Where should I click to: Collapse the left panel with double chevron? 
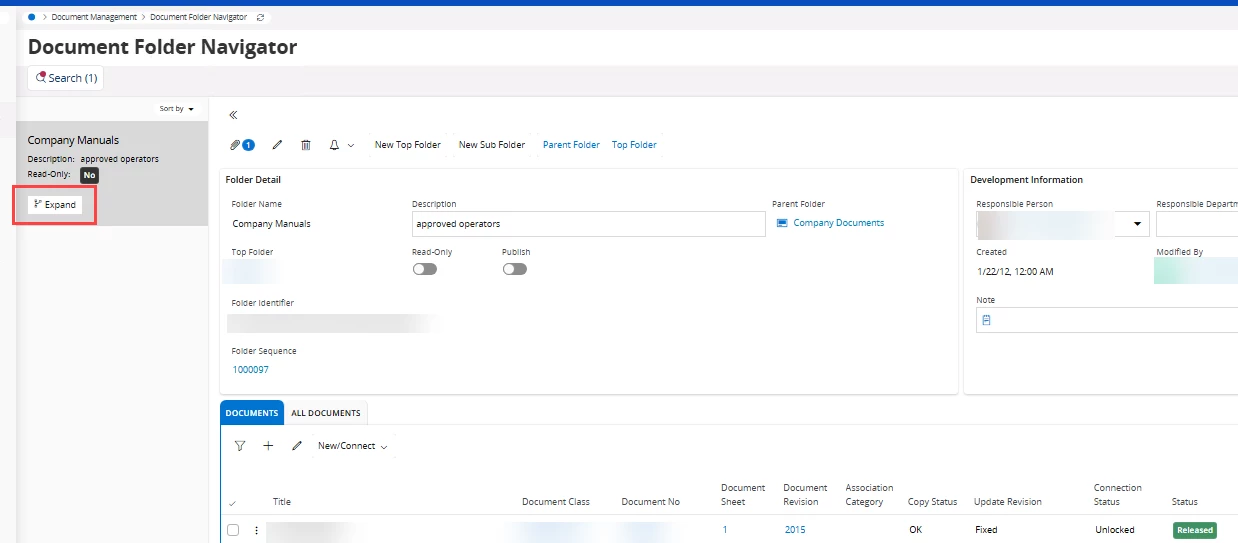(233, 115)
